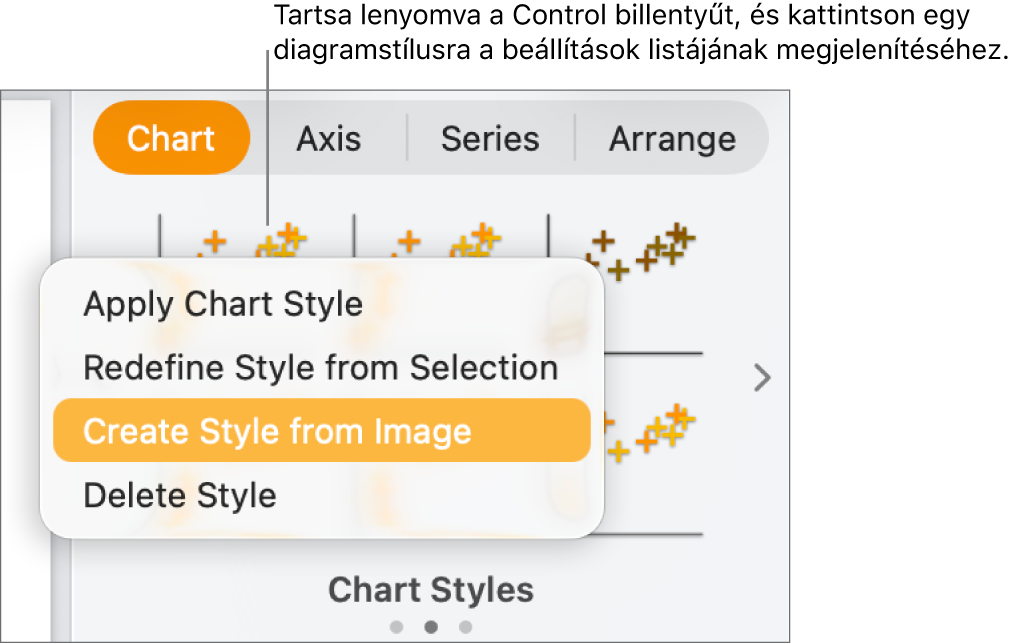Open the Axis tab
This screenshot has height=644, width=1013.
click(x=328, y=138)
